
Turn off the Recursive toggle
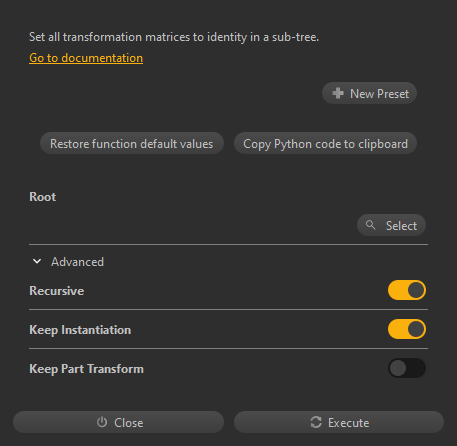click(407, 290)
